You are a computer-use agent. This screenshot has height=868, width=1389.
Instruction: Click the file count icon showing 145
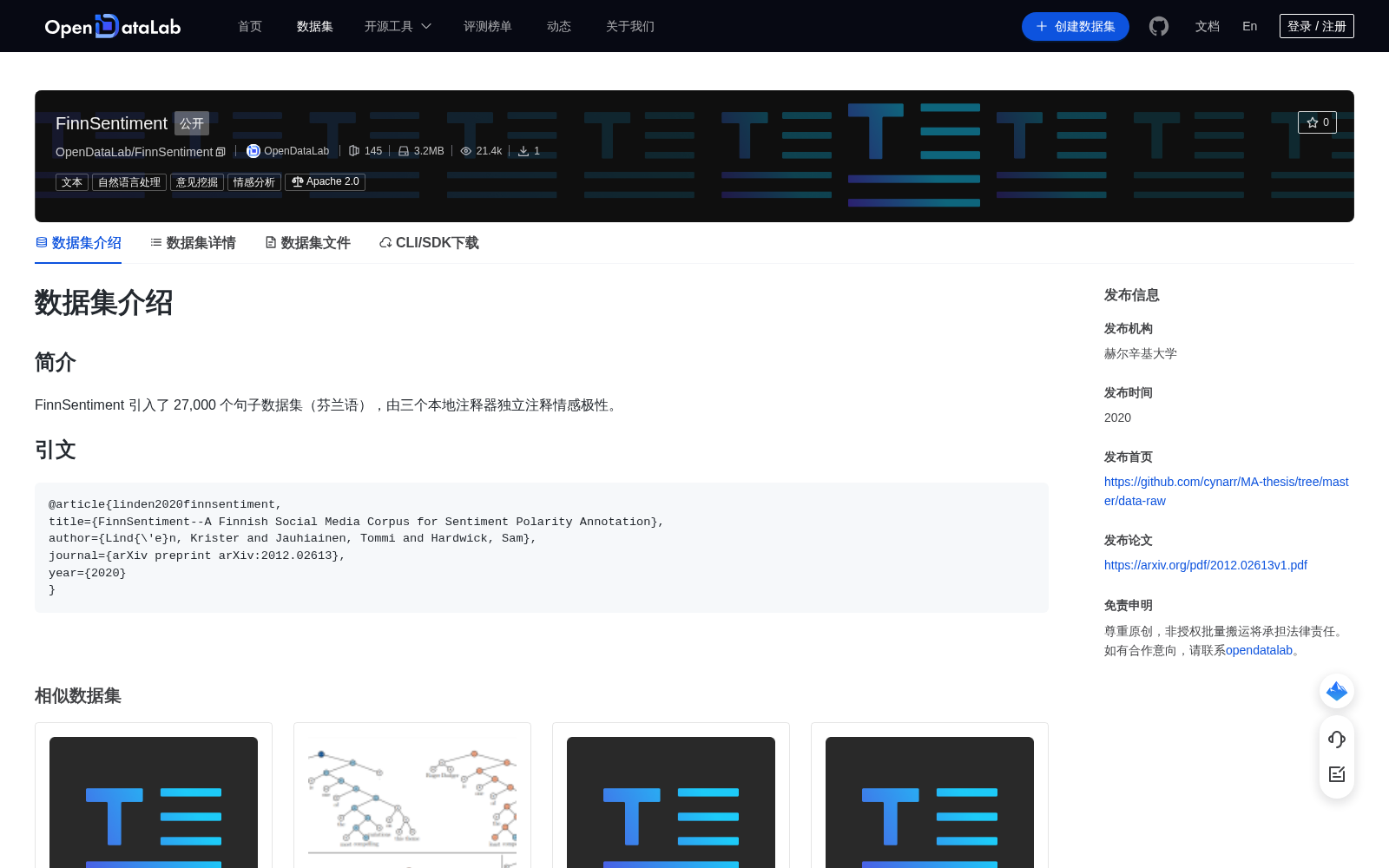click(x=354, y=151)
